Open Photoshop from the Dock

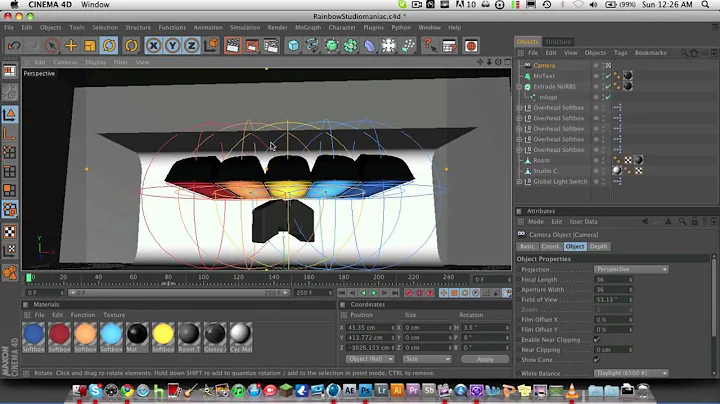tap(366, 390)
